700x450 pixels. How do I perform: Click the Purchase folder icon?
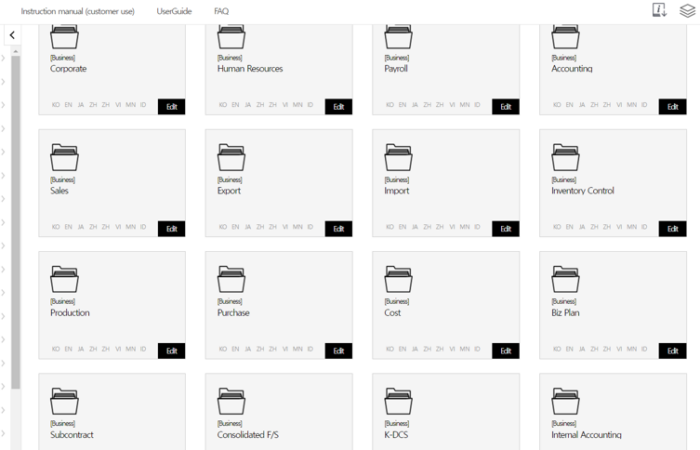tap(231, 278)
